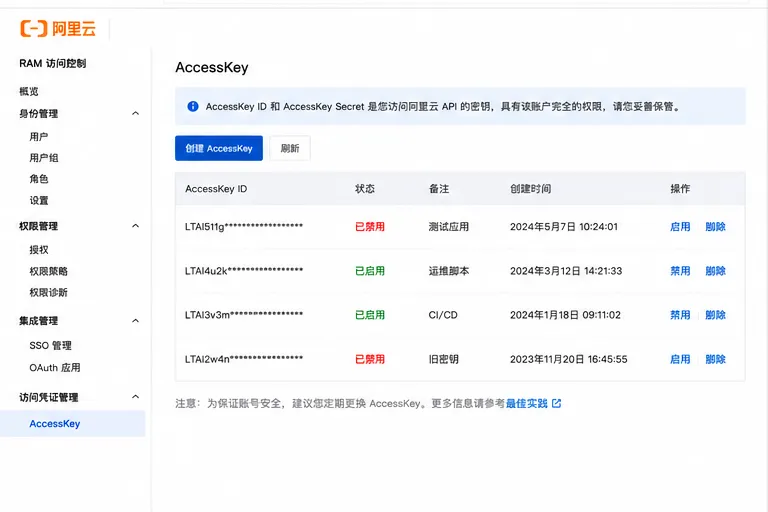Click creation time 2023年11月20日 16:45:55
Viewport: 768px width, 512px height.
tap(569, 359)
